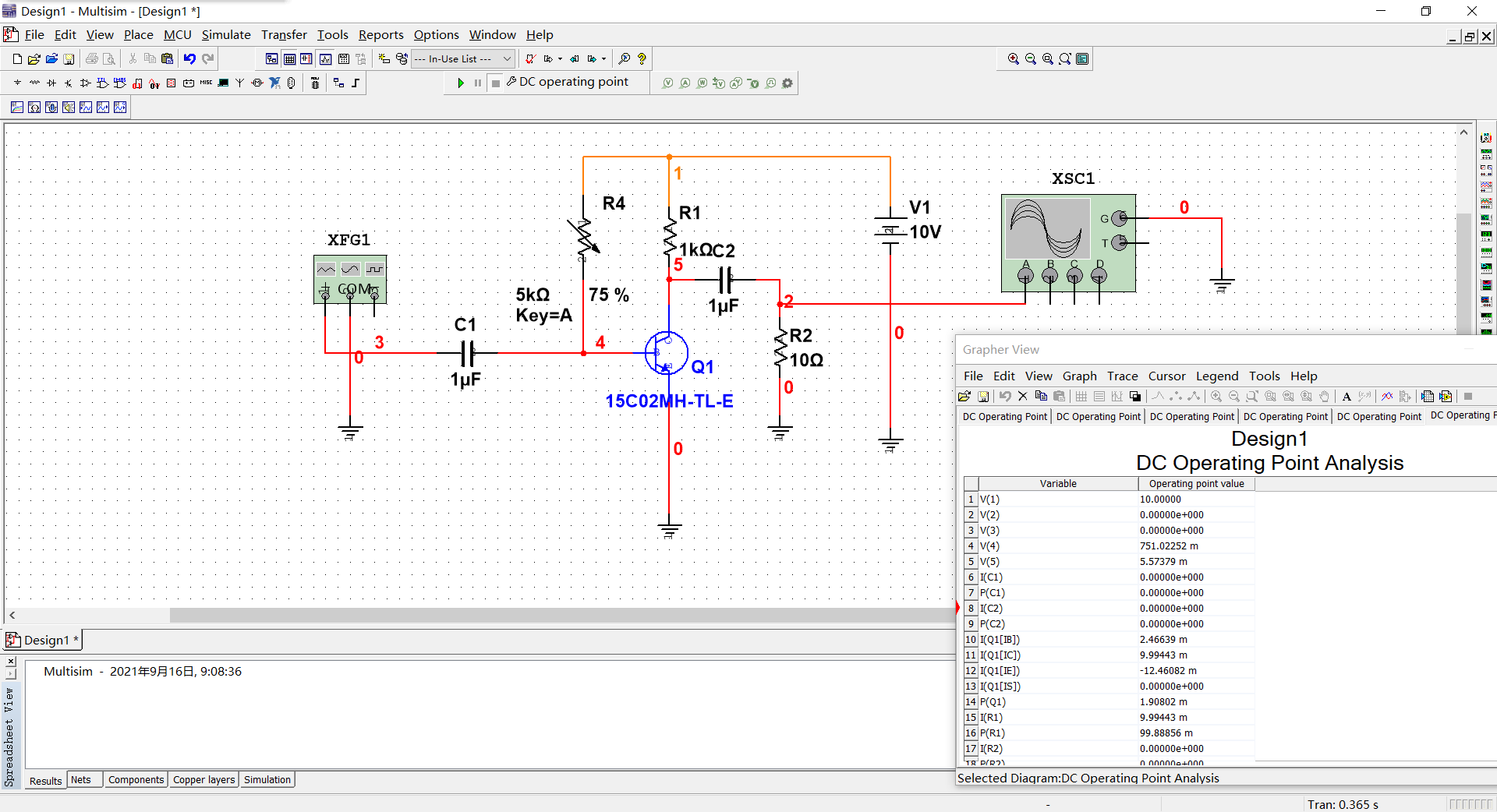Select the last DC Operating Point tab in Grapher
Image resolution: width=1497 pixels, height=812 pixels.
(x=1463, y=415)
